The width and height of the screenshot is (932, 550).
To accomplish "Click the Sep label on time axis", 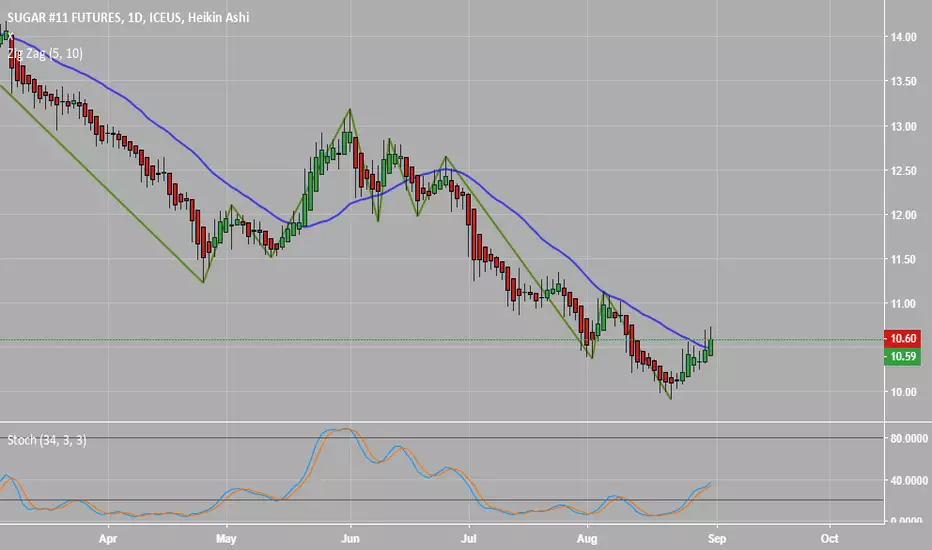I will 717,539.
